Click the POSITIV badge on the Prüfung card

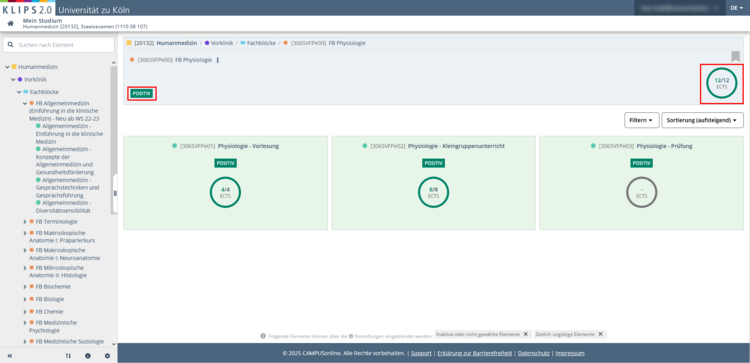[x=641, y=163]
